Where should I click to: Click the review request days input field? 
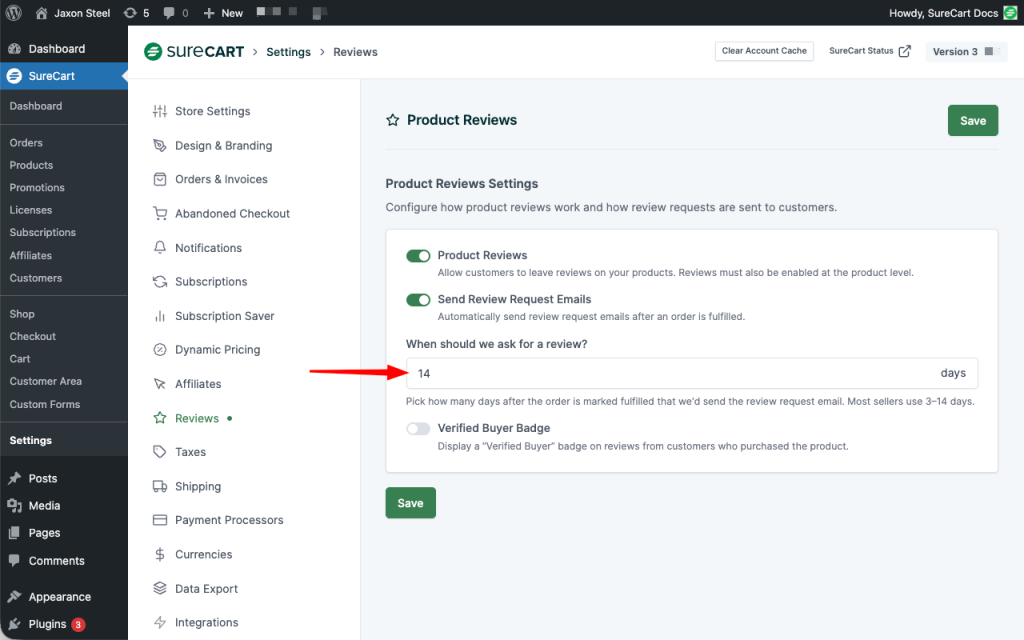(x=670, y=373)
